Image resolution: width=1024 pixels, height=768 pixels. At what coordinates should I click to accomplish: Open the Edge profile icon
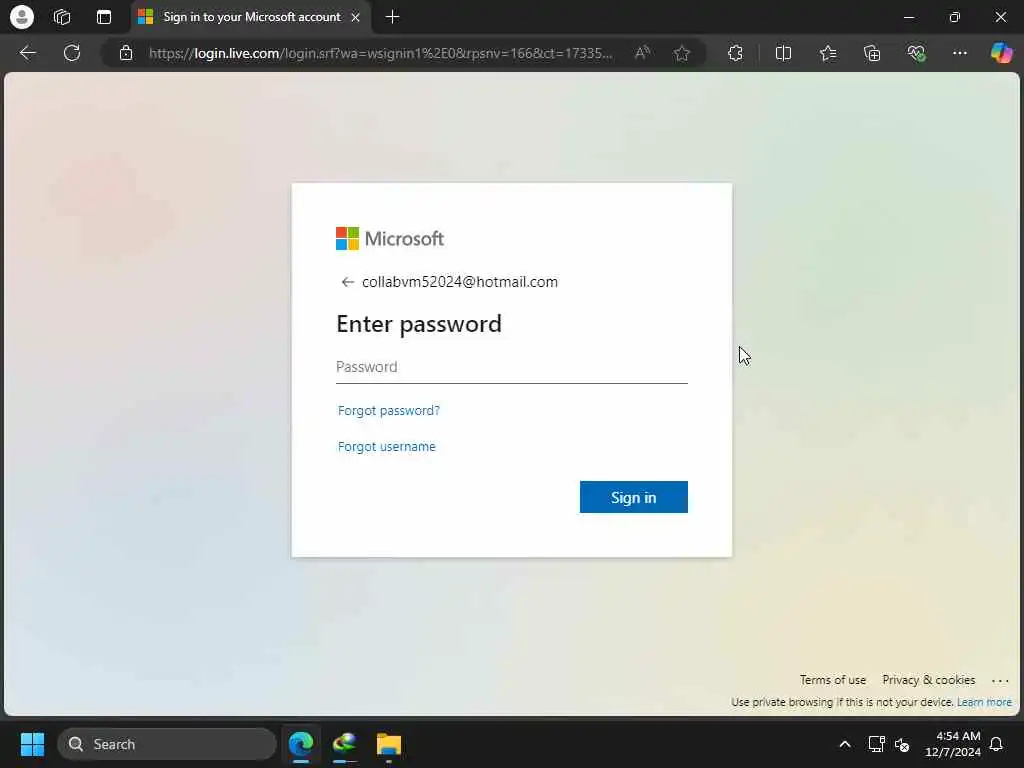coord(22,17)
